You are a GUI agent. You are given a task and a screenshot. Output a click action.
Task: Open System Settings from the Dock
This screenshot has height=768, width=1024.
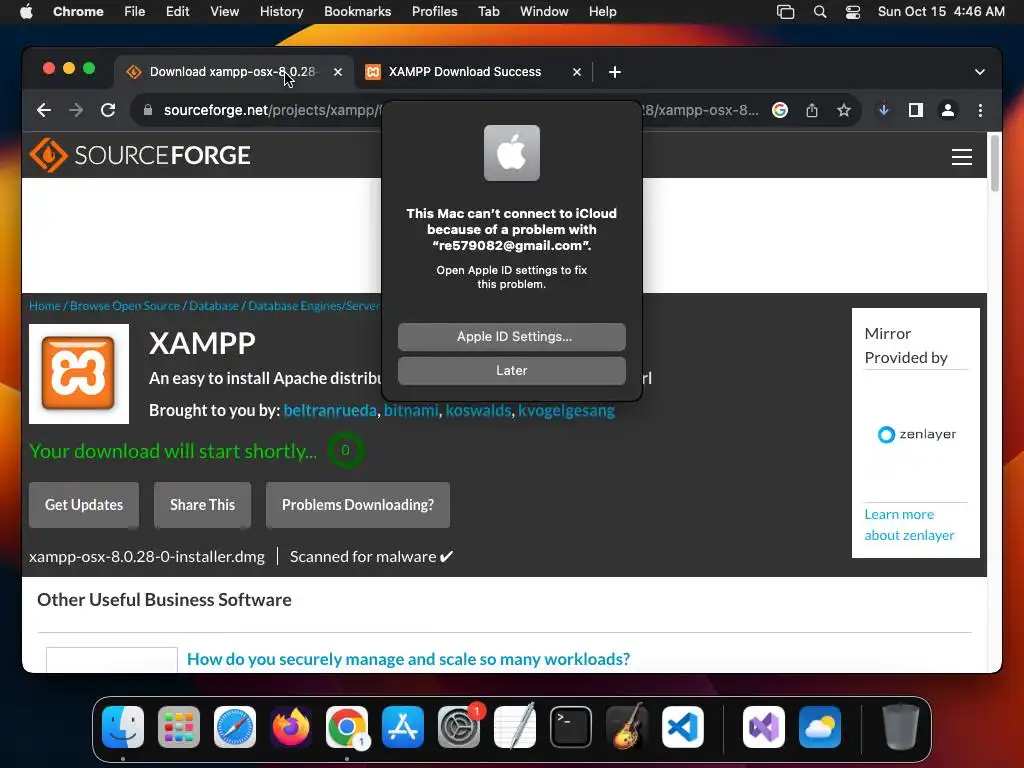click(x=459, y=727)
